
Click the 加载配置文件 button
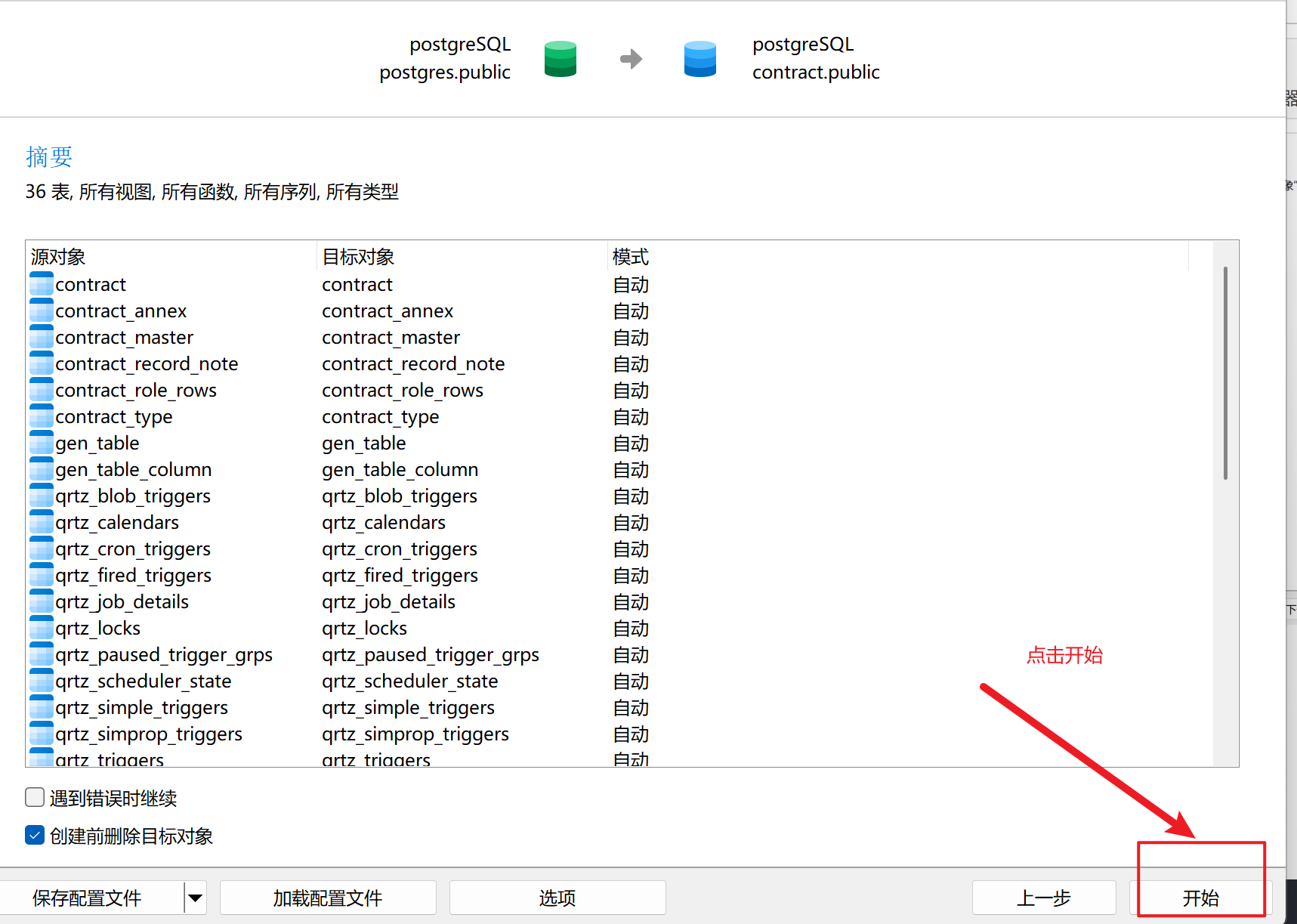point(328,898)
